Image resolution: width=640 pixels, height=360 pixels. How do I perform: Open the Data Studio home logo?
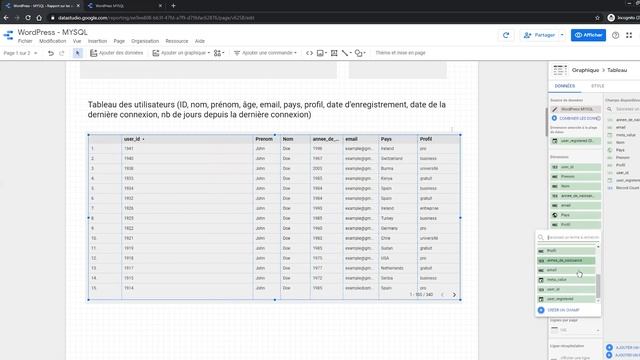(x=8, y=36)
